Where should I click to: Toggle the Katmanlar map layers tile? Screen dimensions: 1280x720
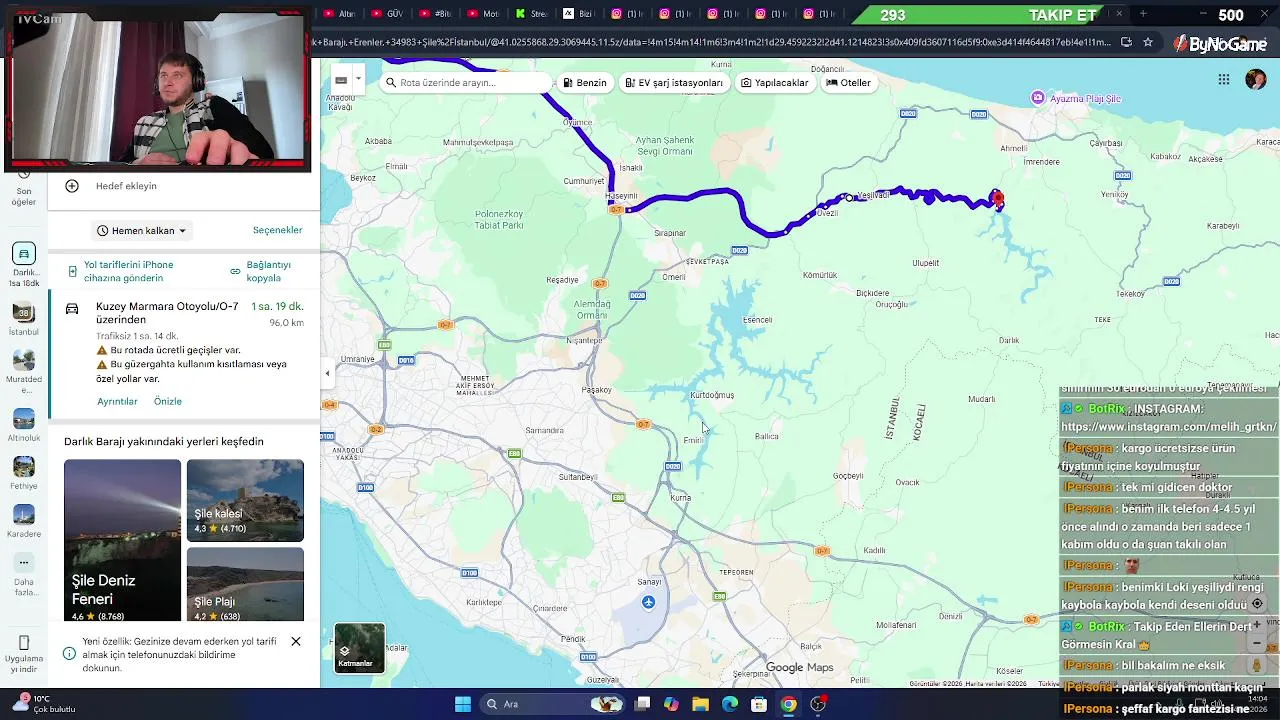pyautogui.click(x=359, y=647)
